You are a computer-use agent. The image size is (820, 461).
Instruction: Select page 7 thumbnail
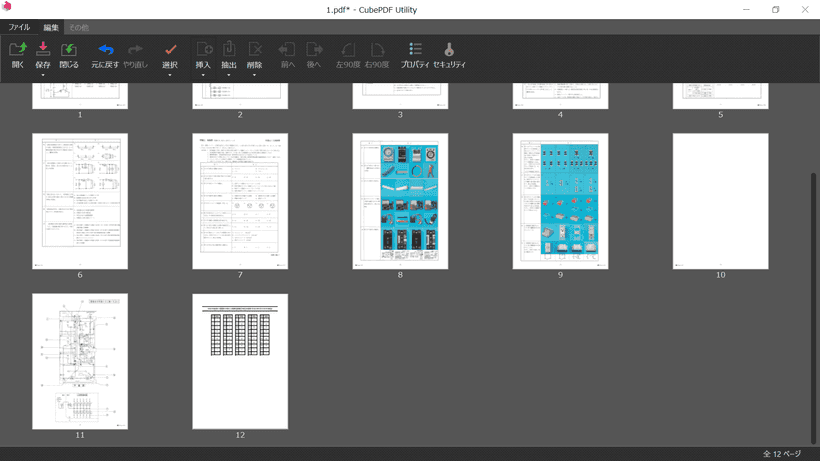pos(240,201)
